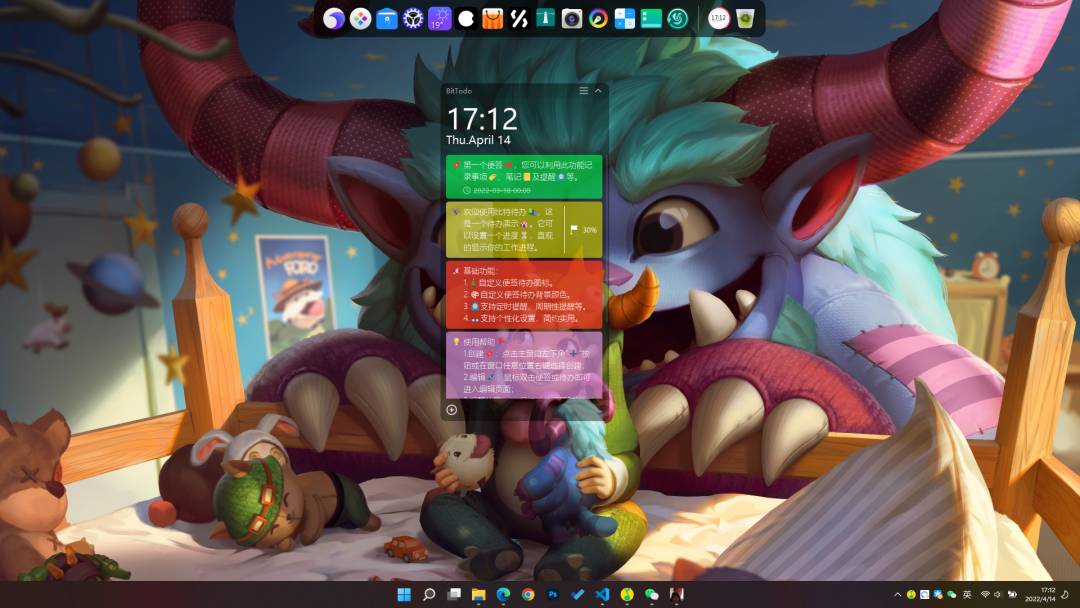The image size is (1080, 608).
Task: Click the yellow-green globe tray icon
Action: [911, 595]
